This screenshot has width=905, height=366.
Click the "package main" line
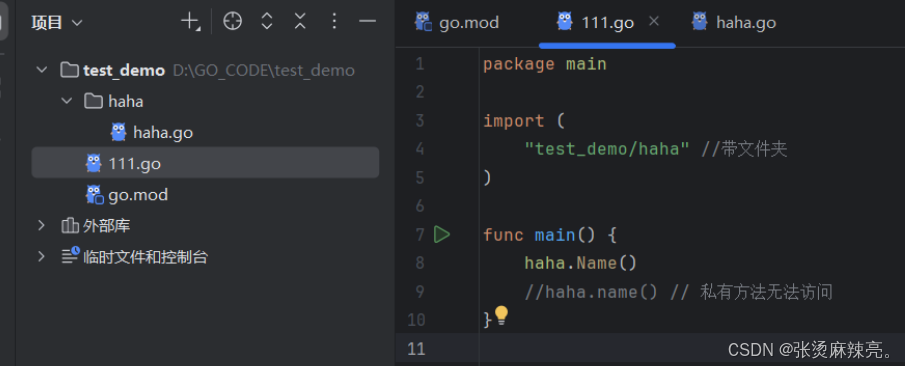click(x=545, y=64)
